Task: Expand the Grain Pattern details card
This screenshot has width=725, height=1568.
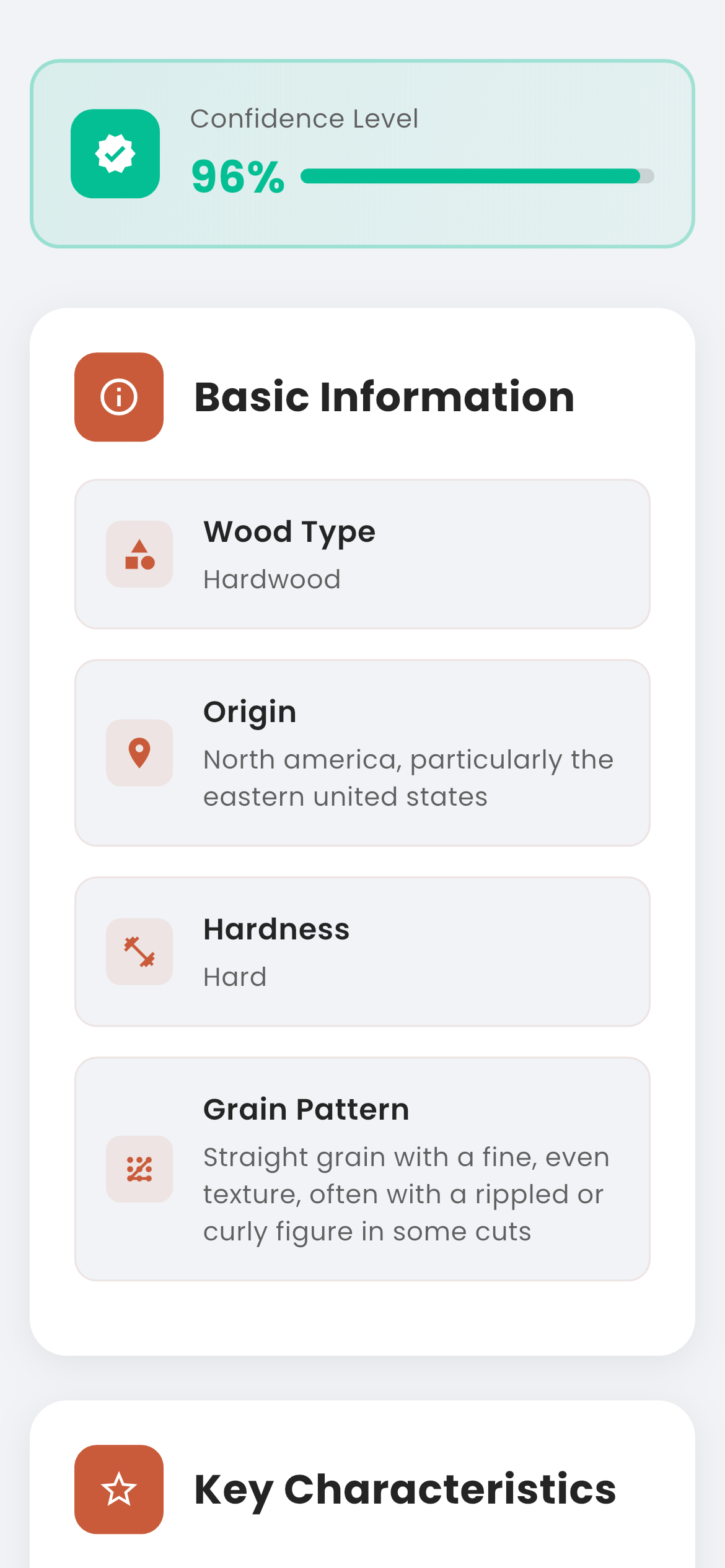Action: [362, 1169]
